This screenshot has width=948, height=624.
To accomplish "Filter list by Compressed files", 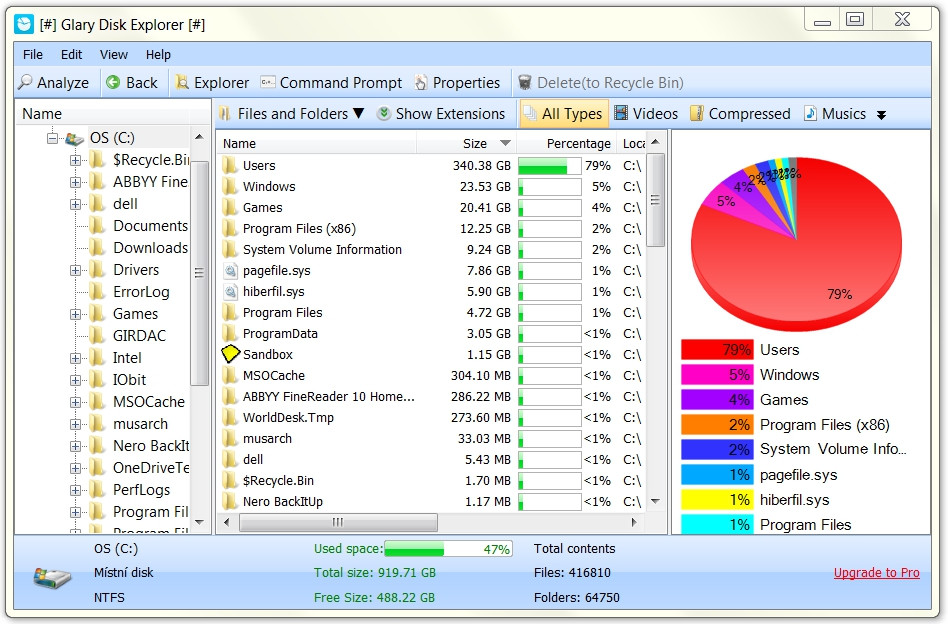I will coord(741,114).
